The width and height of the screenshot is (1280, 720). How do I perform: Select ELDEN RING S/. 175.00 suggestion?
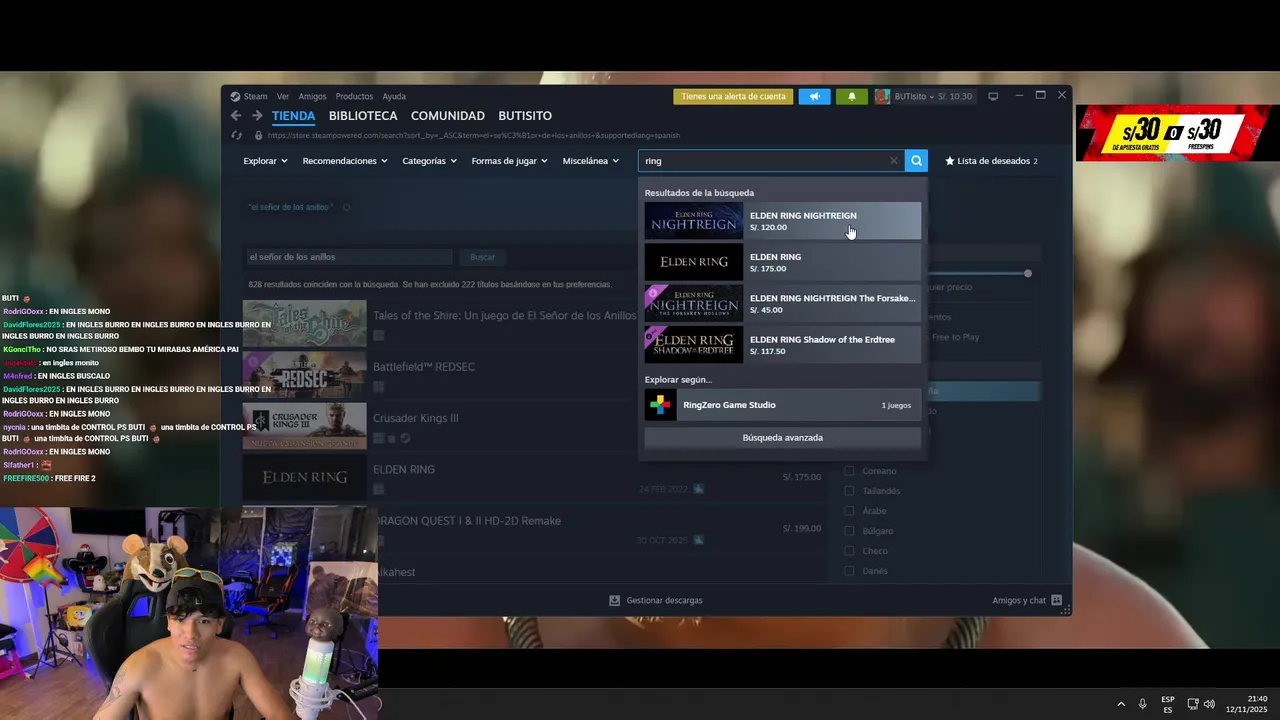[x=782, y=263]
